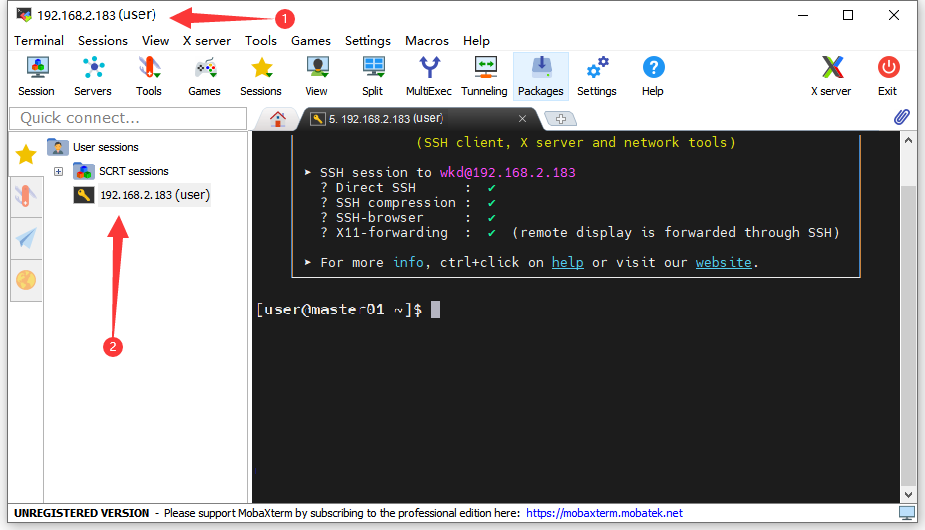
Task: Click the wkd@192.168.2.183 text in terminal
Action: click(x=507, y=172)
